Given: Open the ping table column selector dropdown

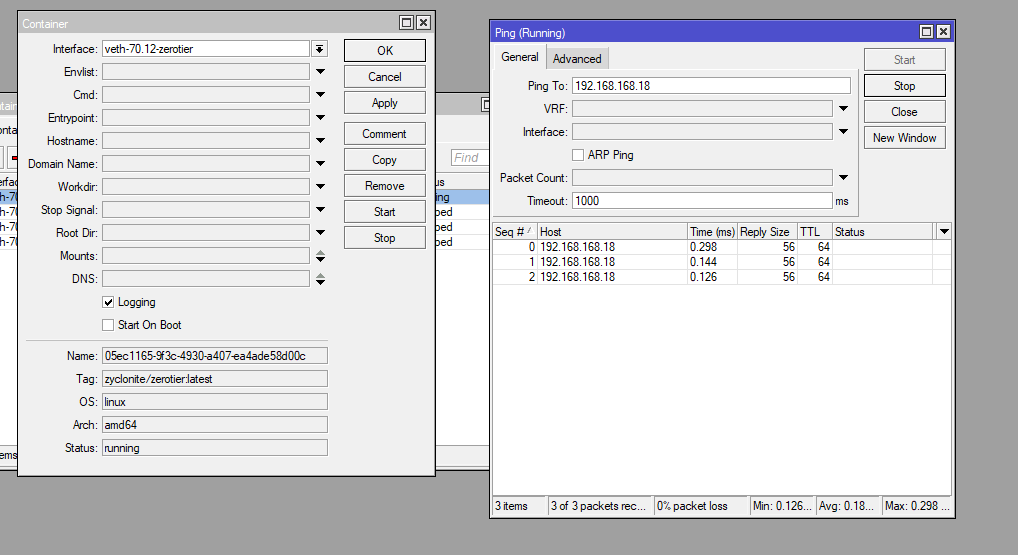Looking at the screenshot, I should 944,231.
